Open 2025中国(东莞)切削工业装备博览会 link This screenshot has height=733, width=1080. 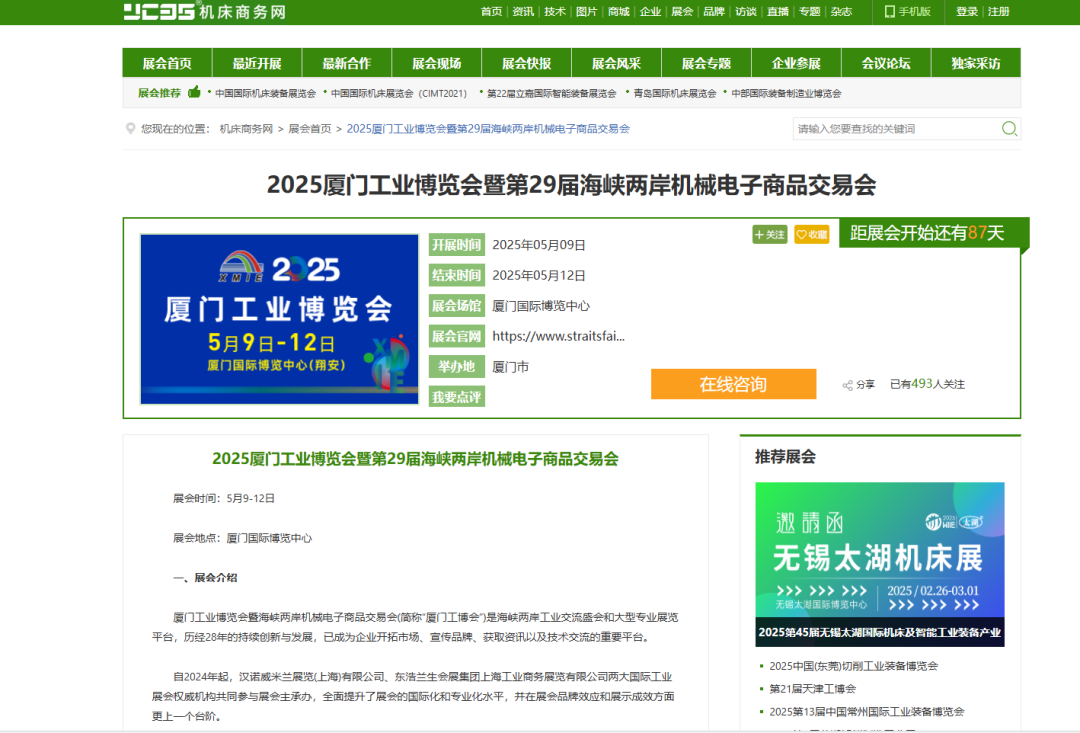point(853,666)
